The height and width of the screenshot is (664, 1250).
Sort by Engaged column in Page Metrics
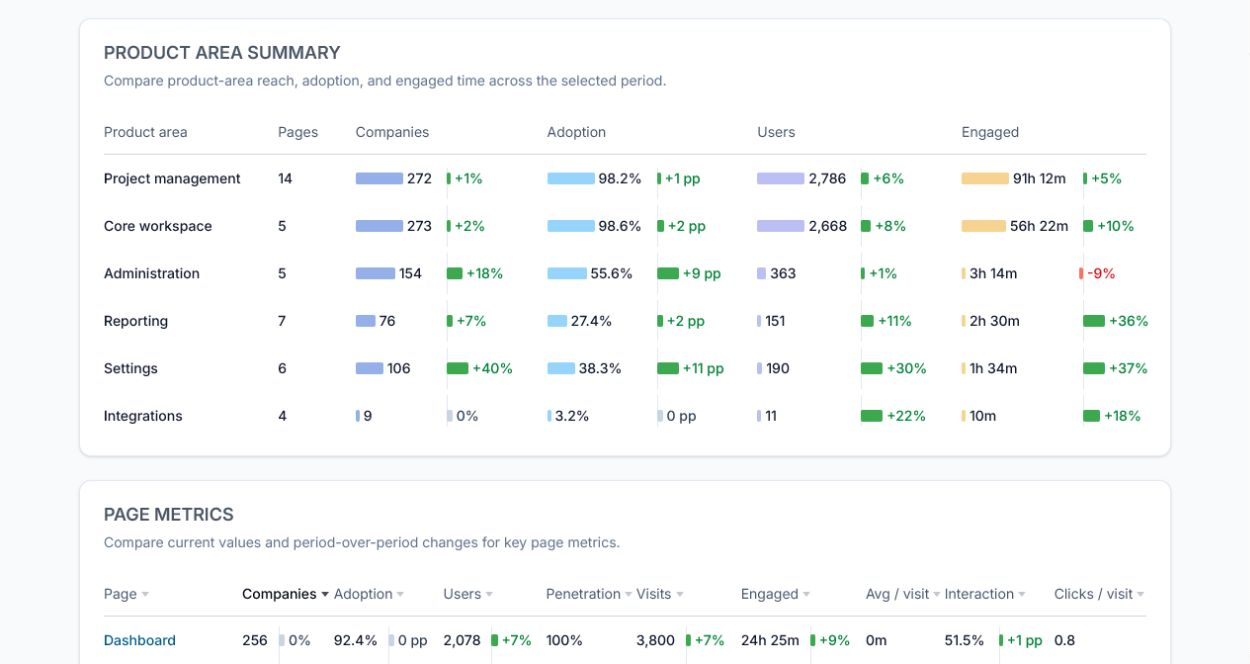pyautogui.click(x=775, y=594)
